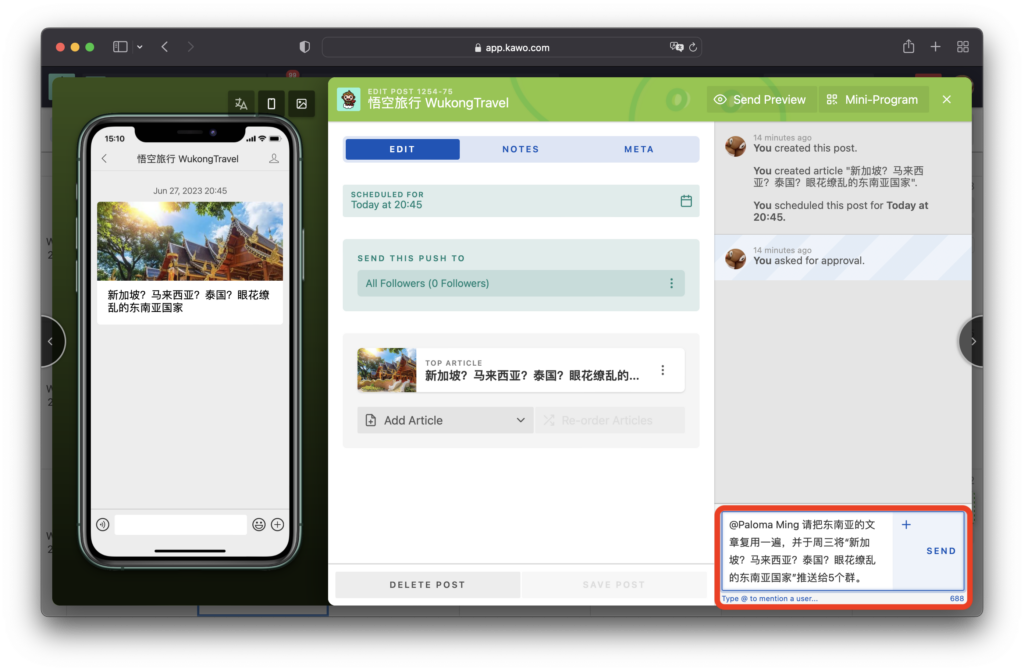The width and height of the screenshot is (1024, 671).
Task: Toggle the Safari sidebar button
Action: (x=120, y=47)
